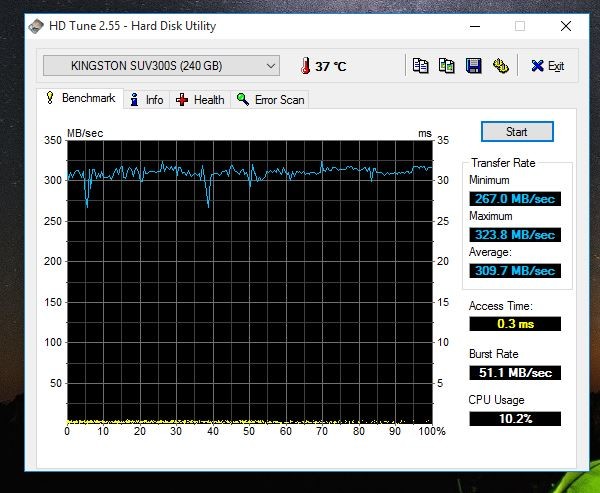Switch to the Benchmark tab
The width and height of the screenshot is (600, 493).
pyautogui.click(x=82, y=99)
